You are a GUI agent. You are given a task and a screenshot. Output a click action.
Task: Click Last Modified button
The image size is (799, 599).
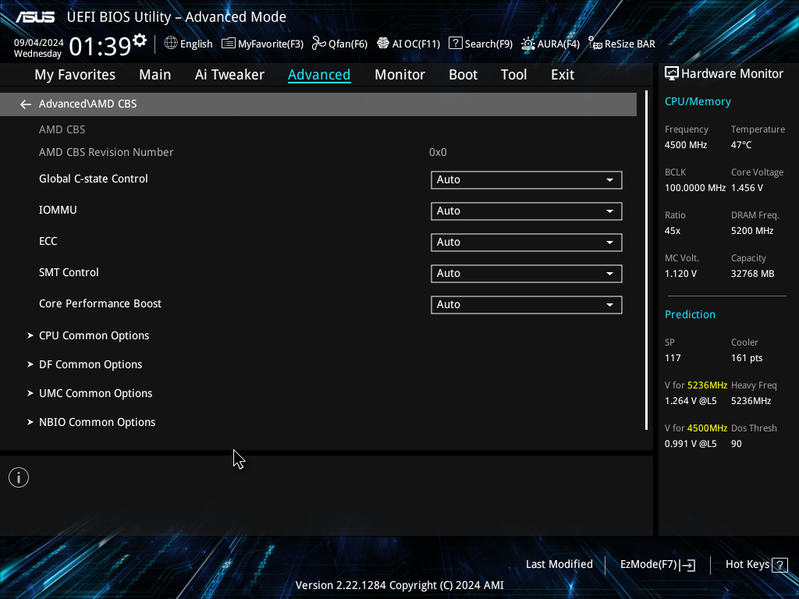559,564
